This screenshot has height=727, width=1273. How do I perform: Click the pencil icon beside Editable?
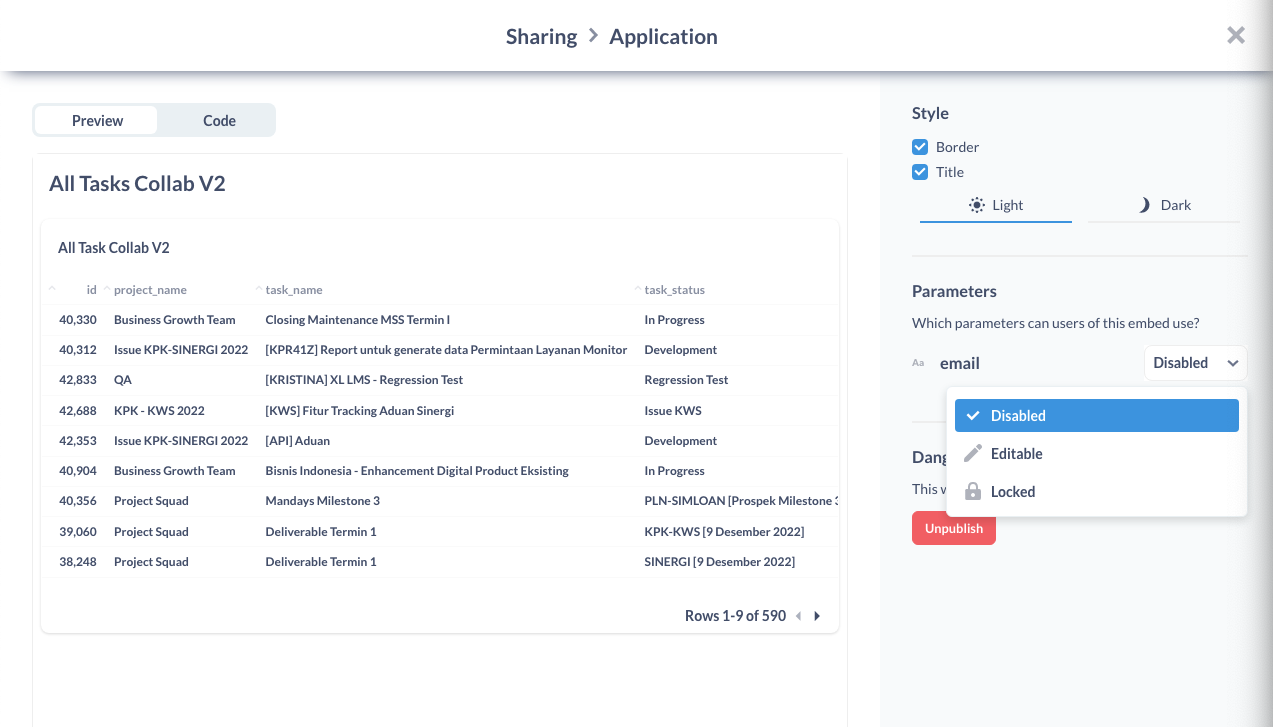(972, 454)
